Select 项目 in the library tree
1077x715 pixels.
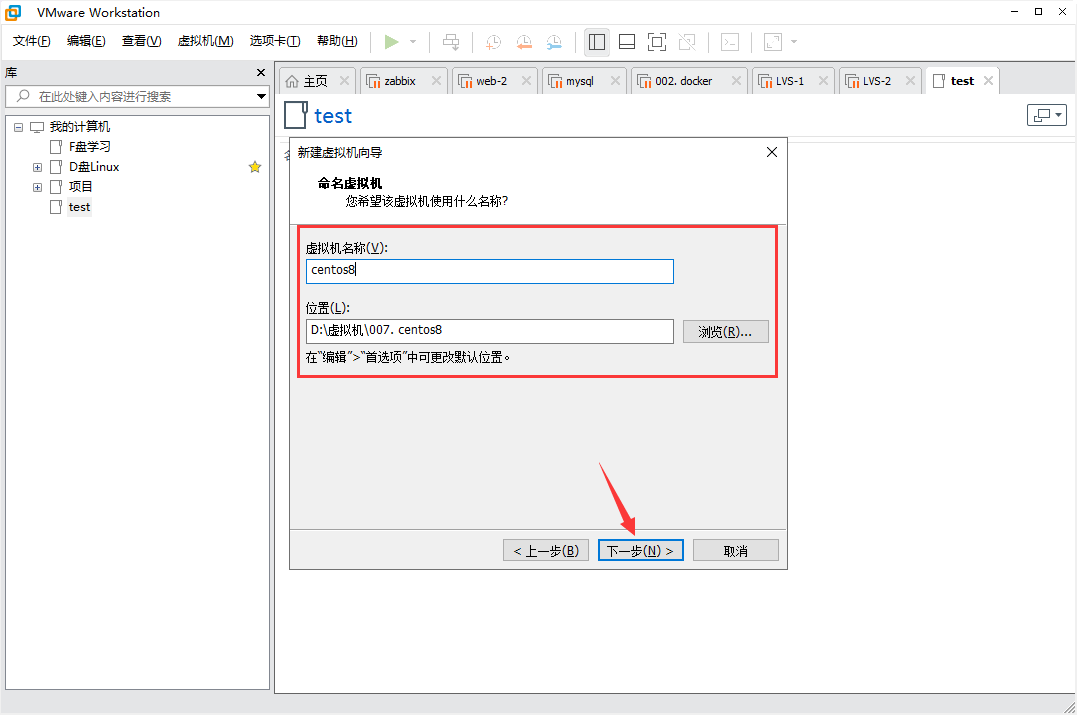point(80,187)
